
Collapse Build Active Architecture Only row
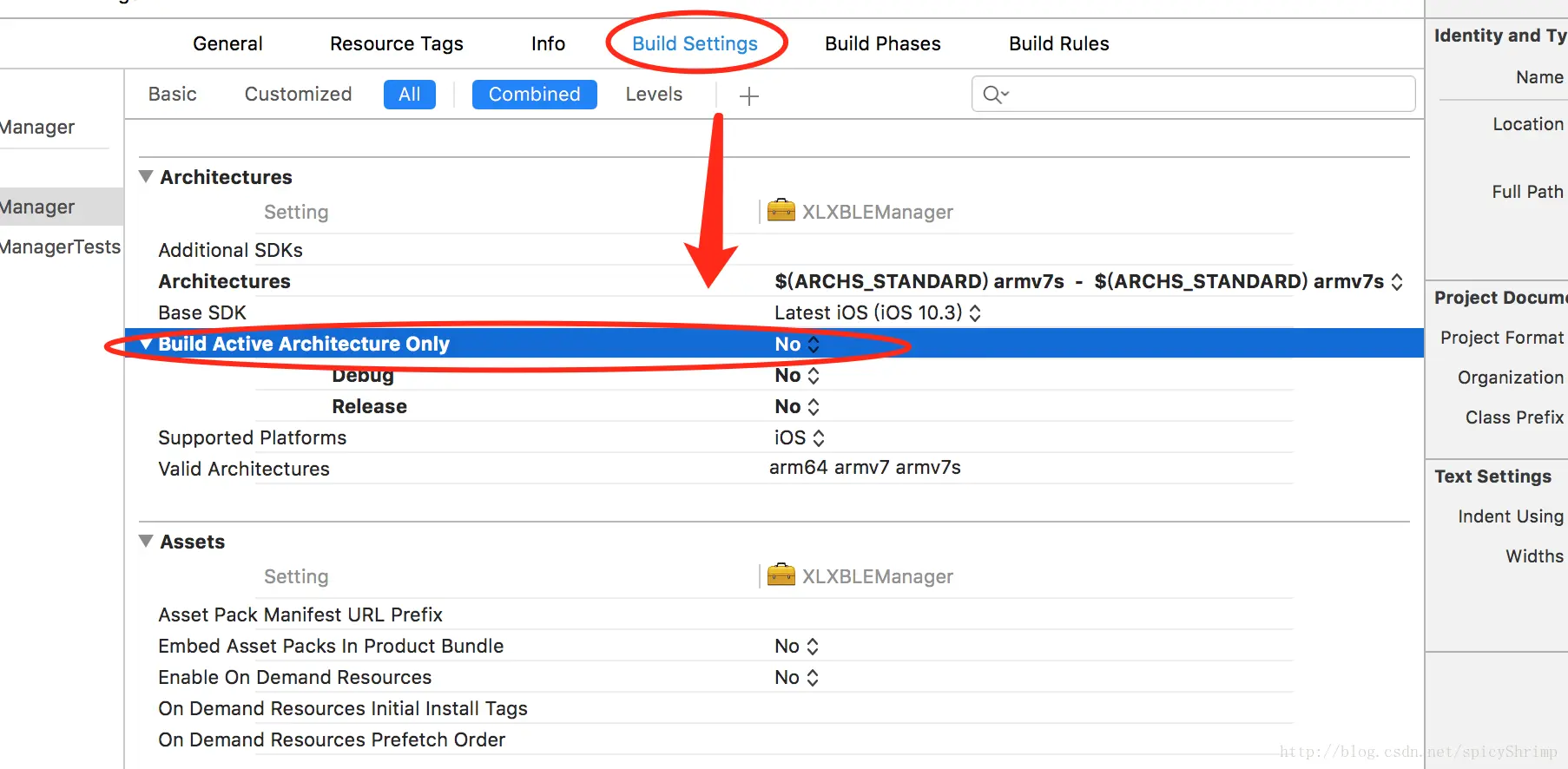[146, 344]
